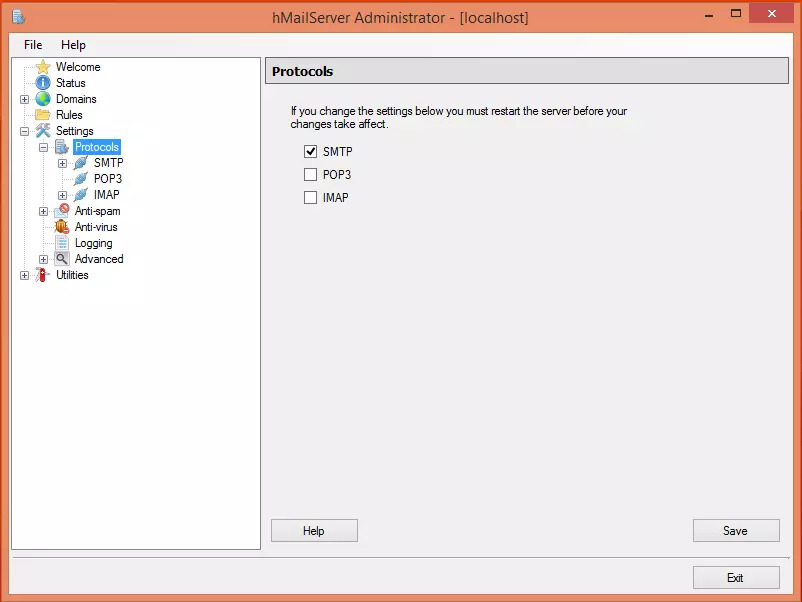The image size is (802, 602).
Task: Click the Save button
Action: point(735,531)
